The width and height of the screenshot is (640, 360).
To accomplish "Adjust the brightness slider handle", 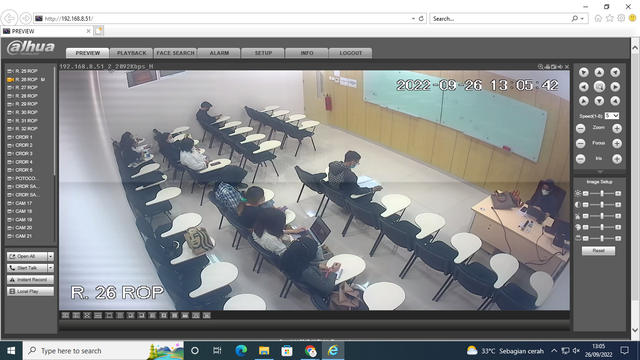I will (602, 193).
